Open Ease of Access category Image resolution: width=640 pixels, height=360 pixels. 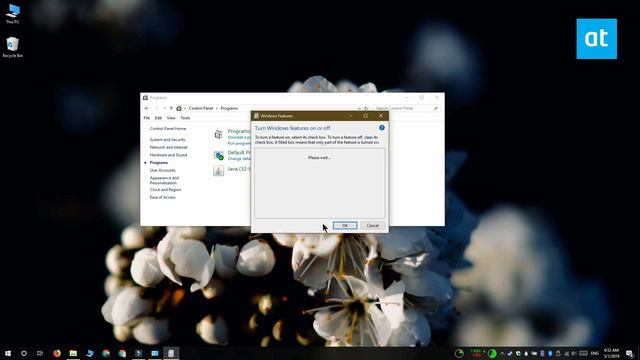pos(162,198)
